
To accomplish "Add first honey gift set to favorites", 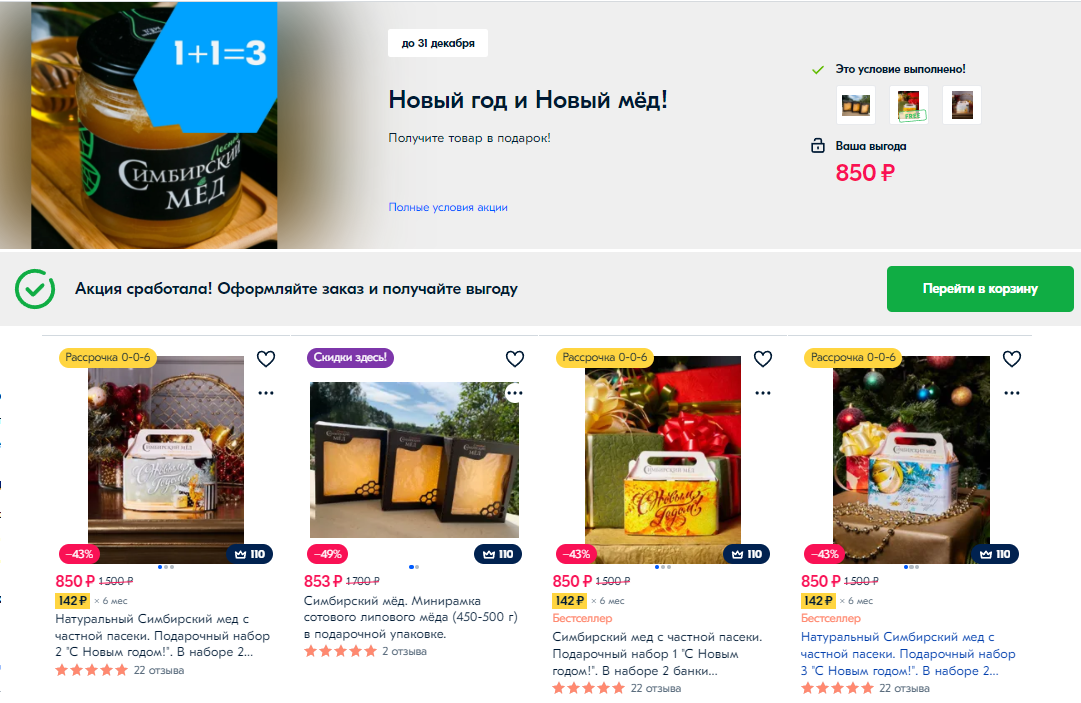I will point(266,358).
